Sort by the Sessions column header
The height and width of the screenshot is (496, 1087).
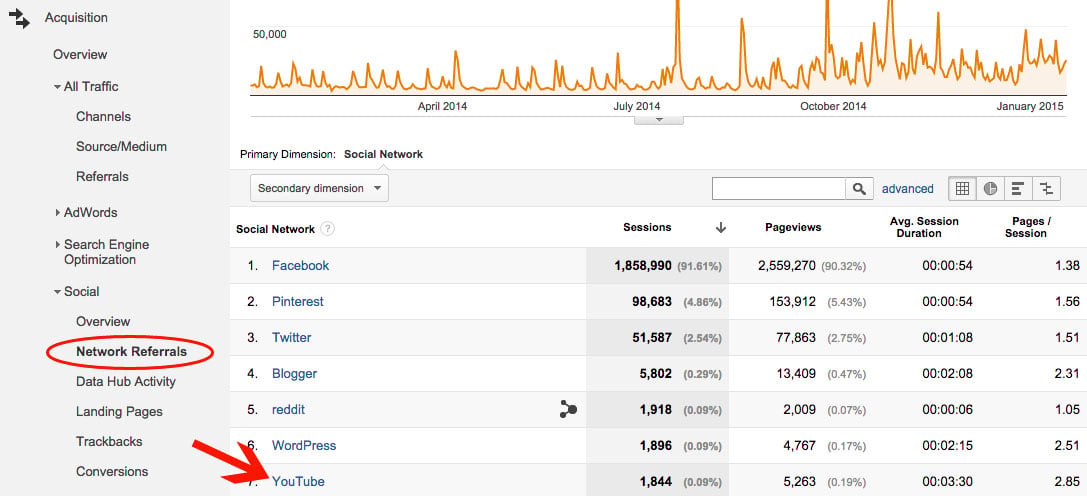tap(647, 227)
